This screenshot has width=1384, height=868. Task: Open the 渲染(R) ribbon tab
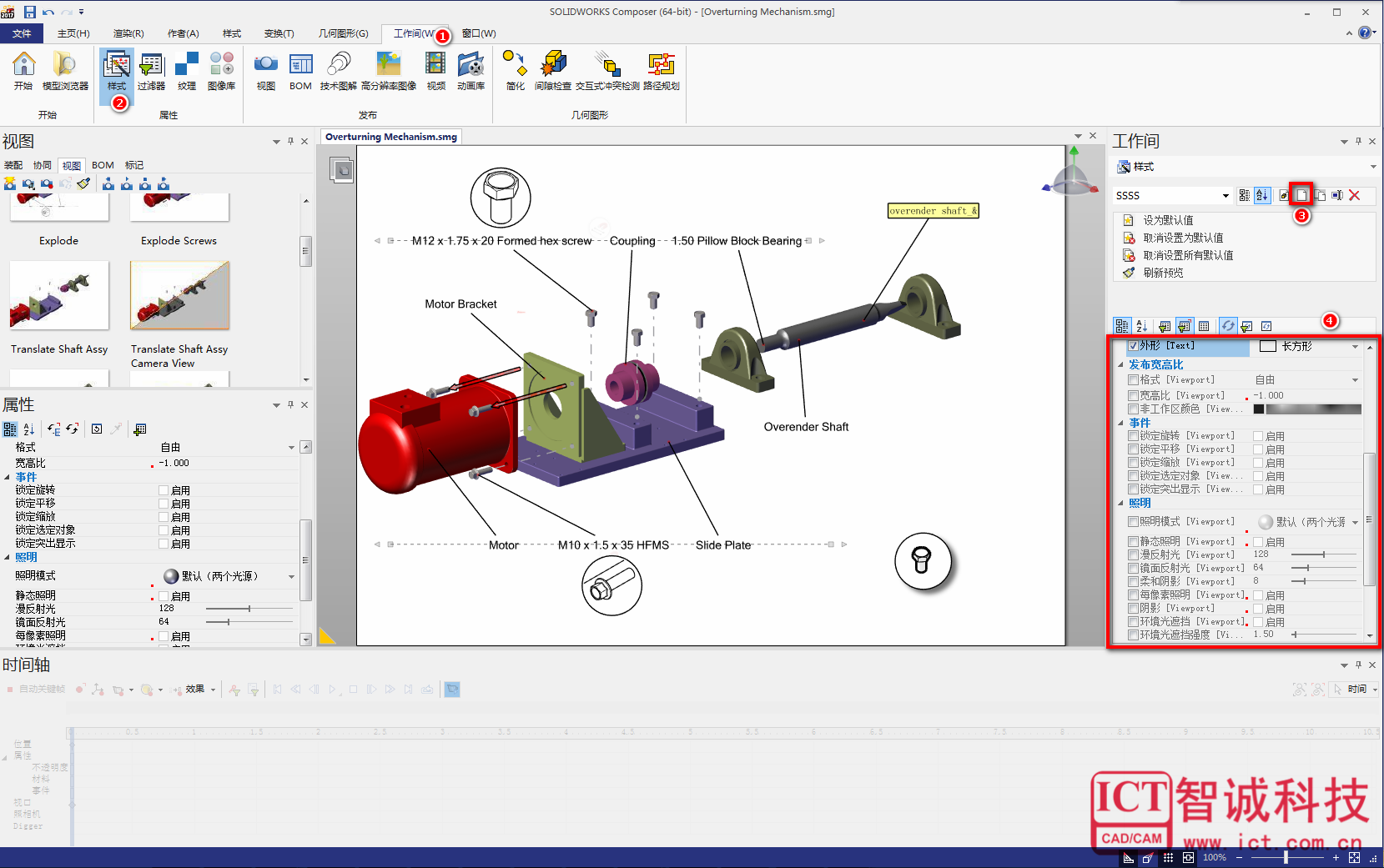pyautogui.click(x=128, y=33)
